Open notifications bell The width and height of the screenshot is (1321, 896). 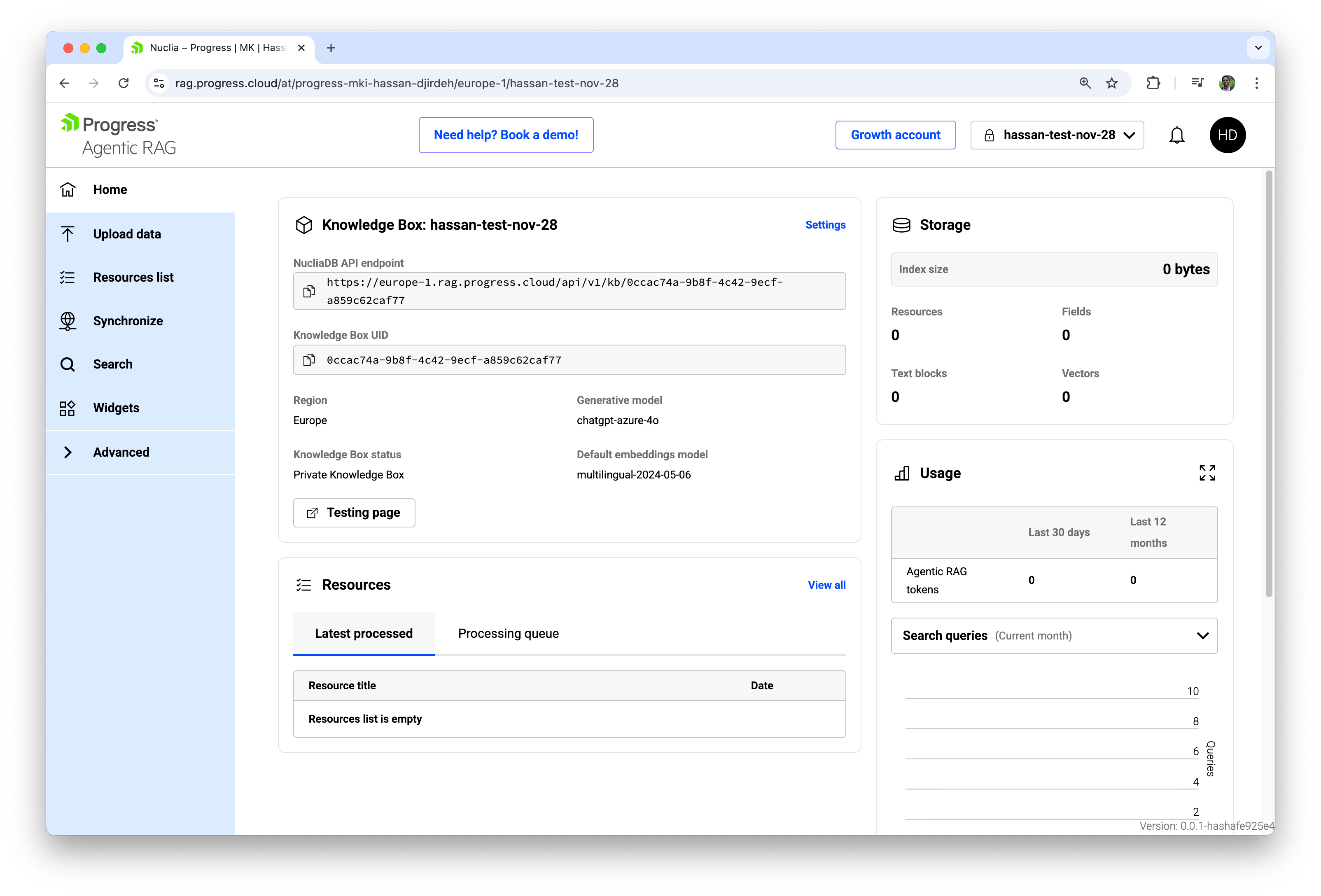coord(1176,135)
